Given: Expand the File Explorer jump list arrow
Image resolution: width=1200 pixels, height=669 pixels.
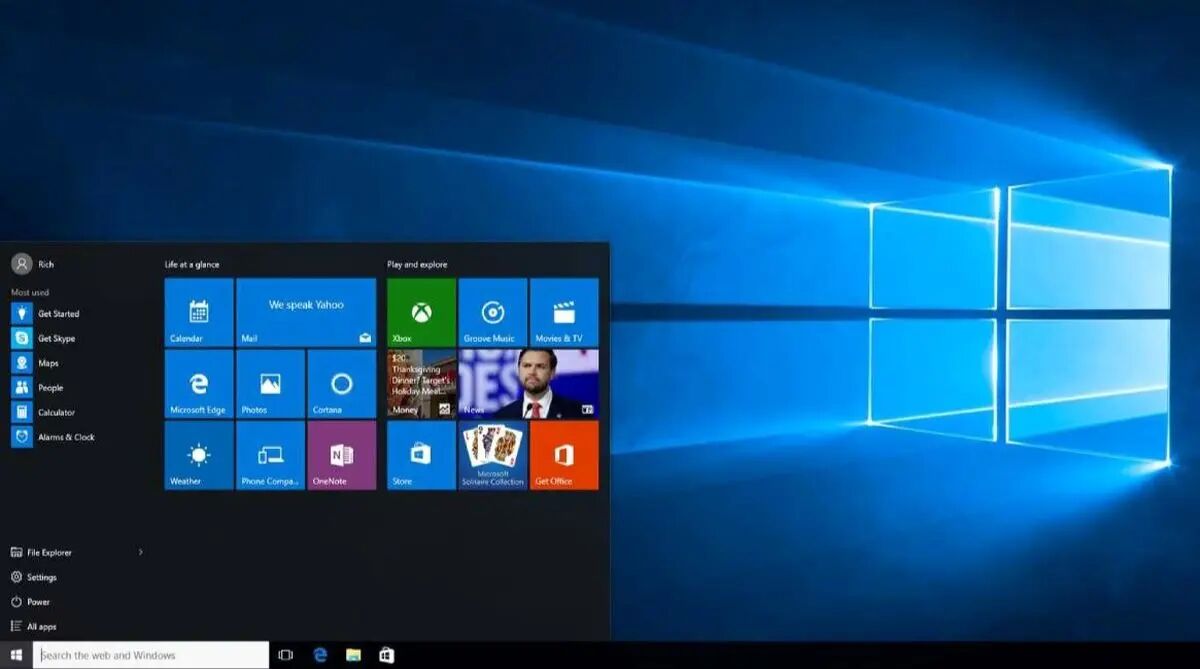Looking at the screenshot, I should point(140,552).
